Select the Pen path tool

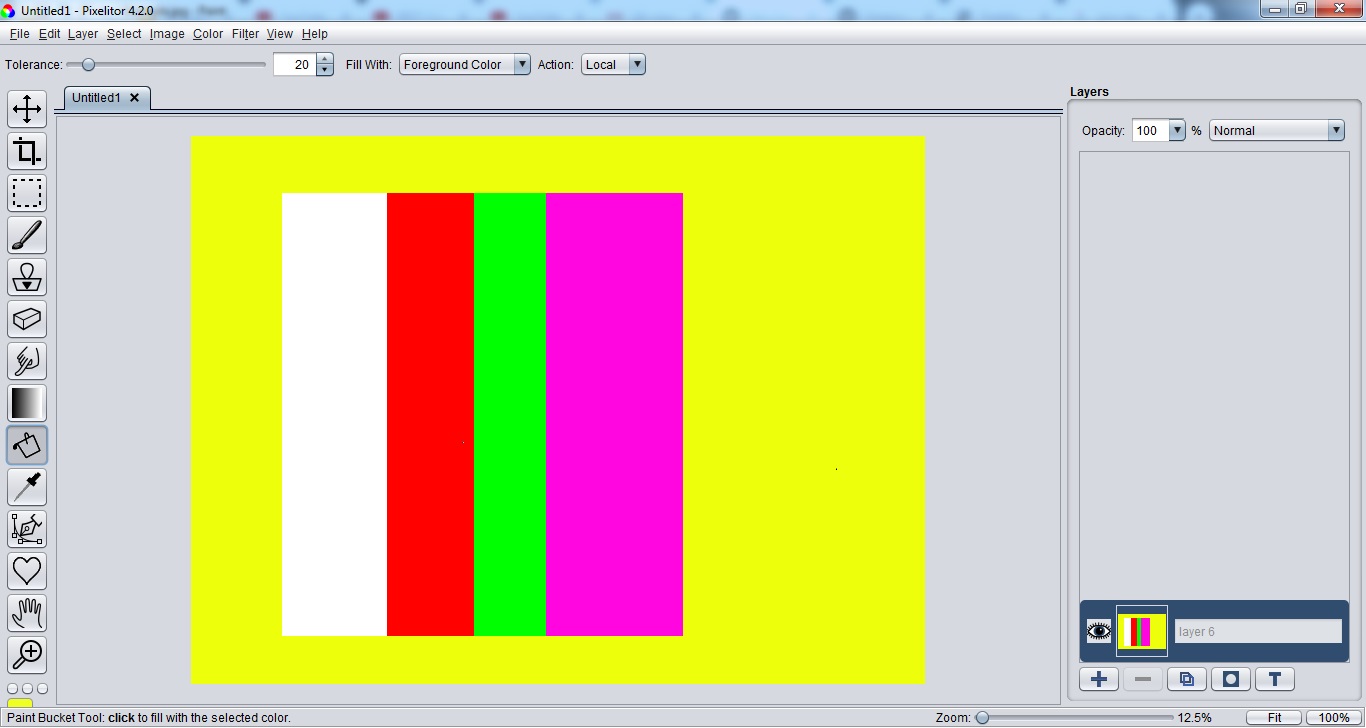[27, 529]
